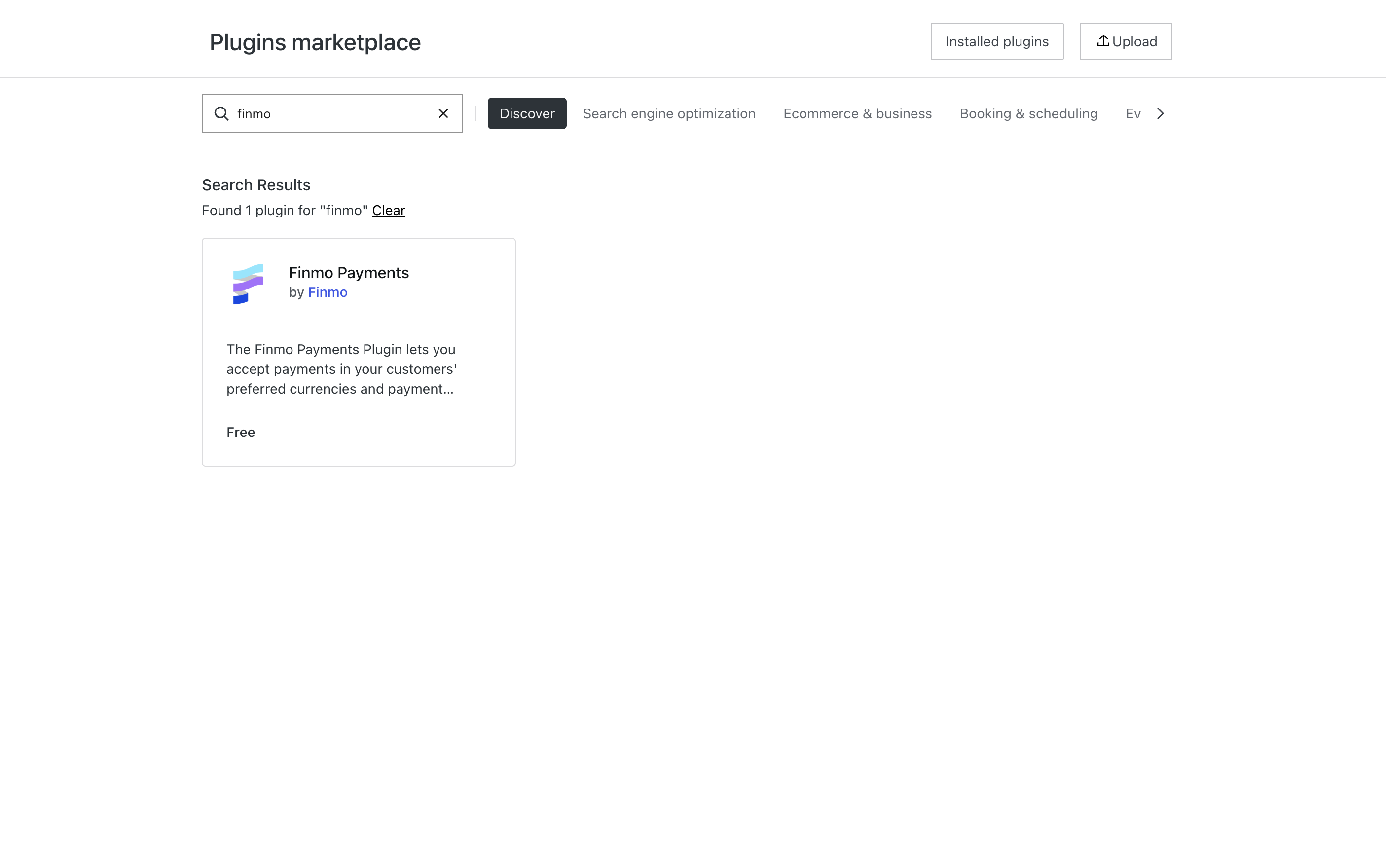Open the Finmo Payments plugin title

(x=349, y=273)
